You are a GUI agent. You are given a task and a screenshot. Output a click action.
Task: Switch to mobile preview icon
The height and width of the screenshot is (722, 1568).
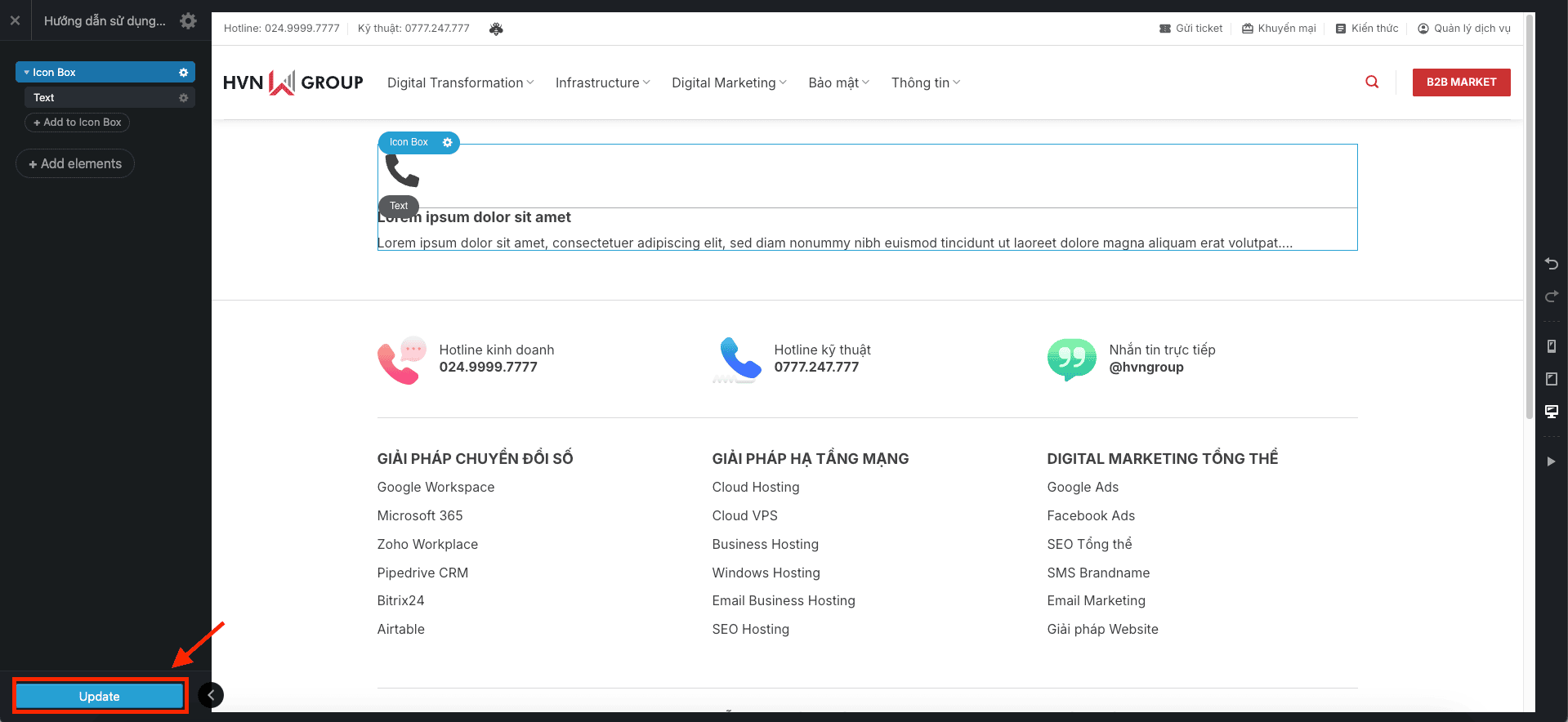pos(1551,346)
